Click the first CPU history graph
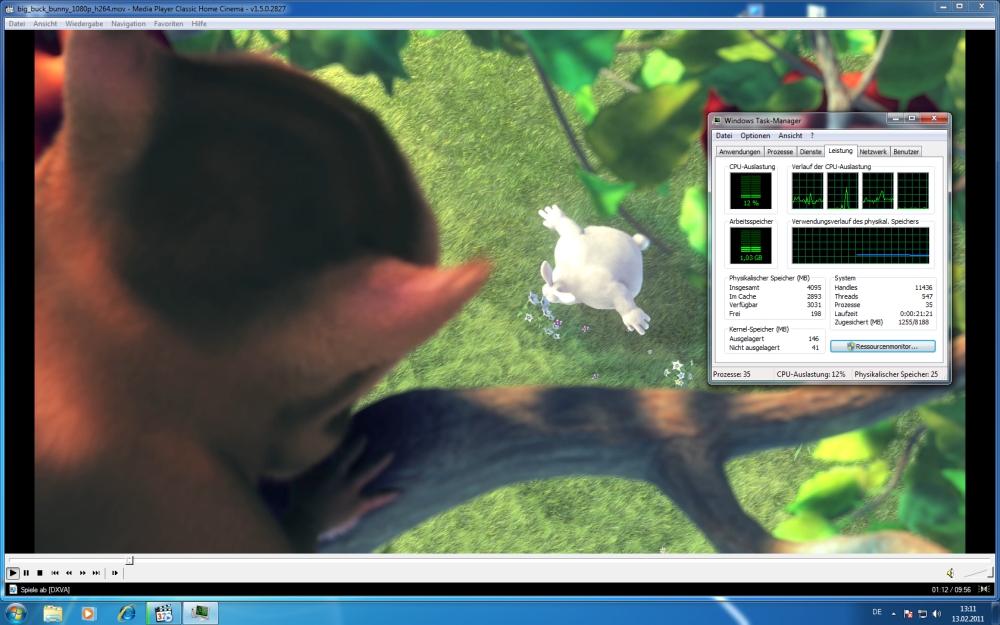The width and height of the screenshot is (1000, 625). pos(807,190)
